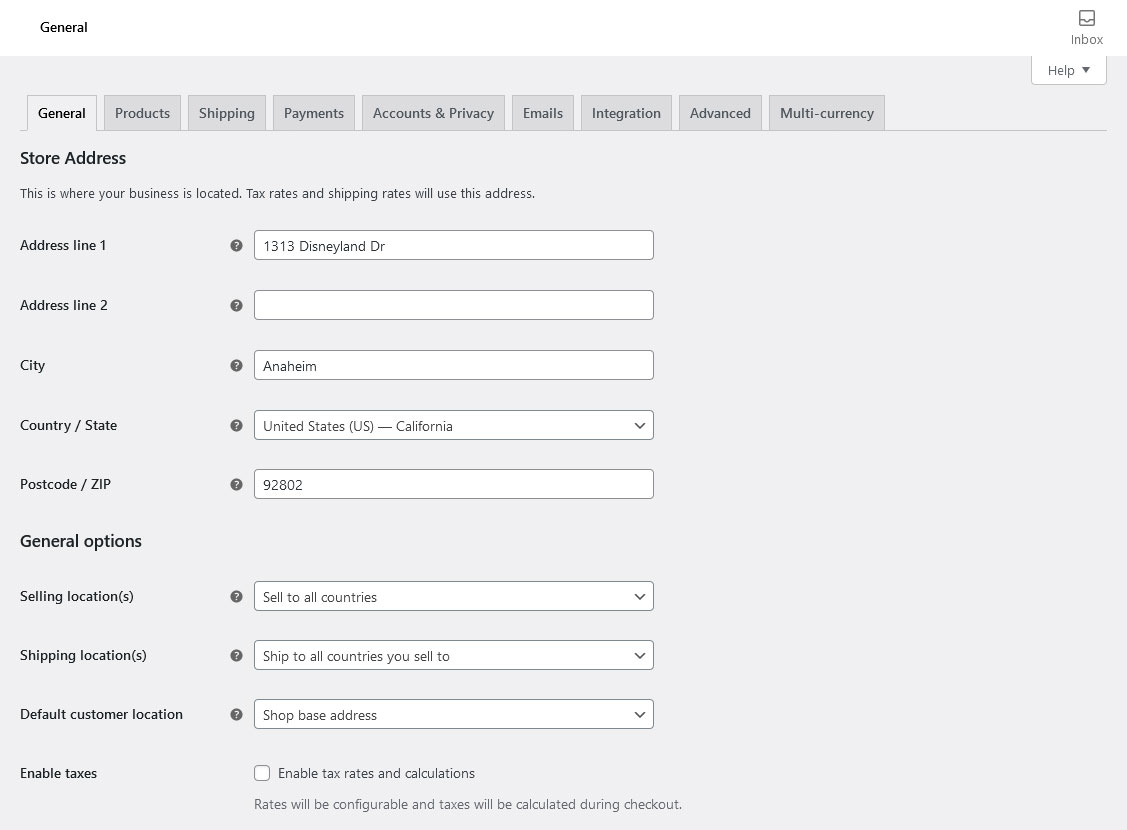This screenshot has height=830, width=1127.
Task: Click help icon for Country / State
Action: click(236, 425)
